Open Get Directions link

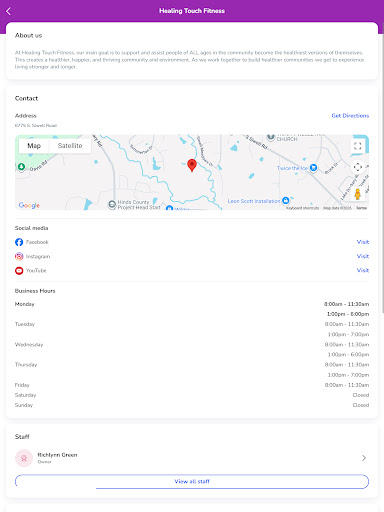[350, 116]
